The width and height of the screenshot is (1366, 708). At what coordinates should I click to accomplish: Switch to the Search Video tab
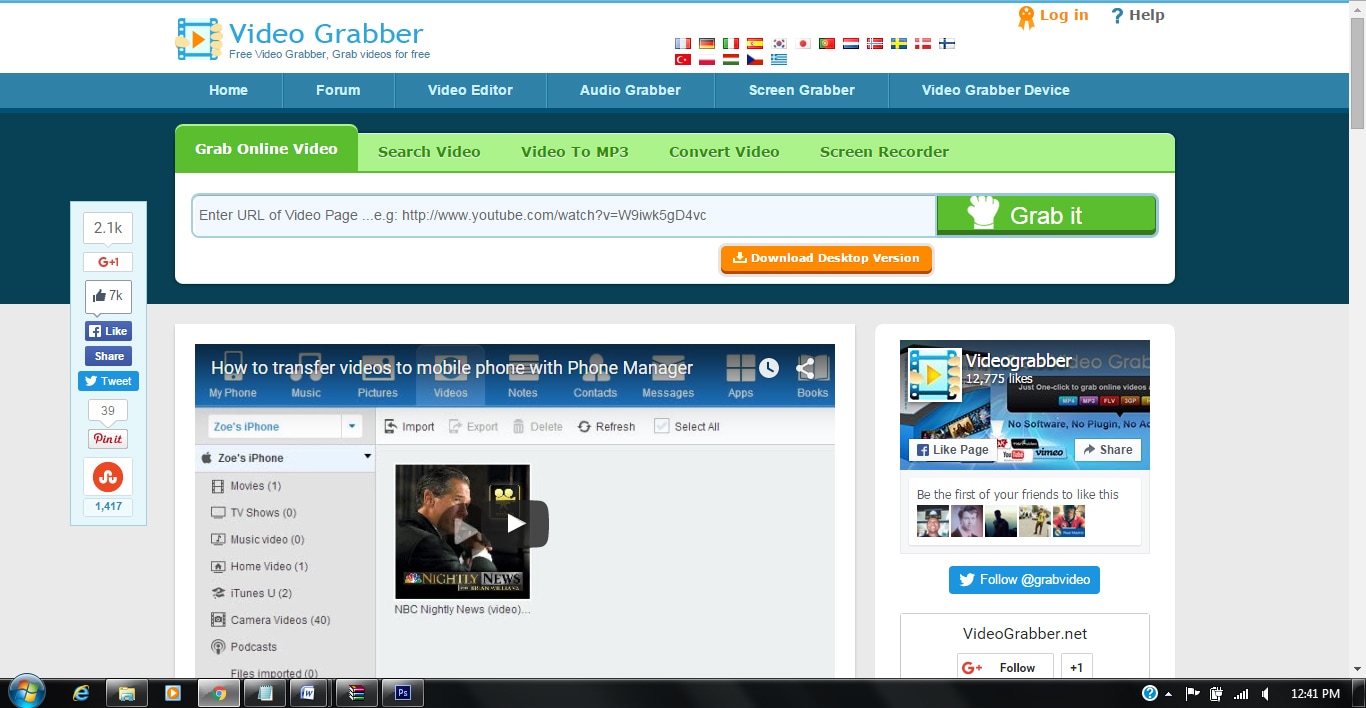(x=429, y=152)
